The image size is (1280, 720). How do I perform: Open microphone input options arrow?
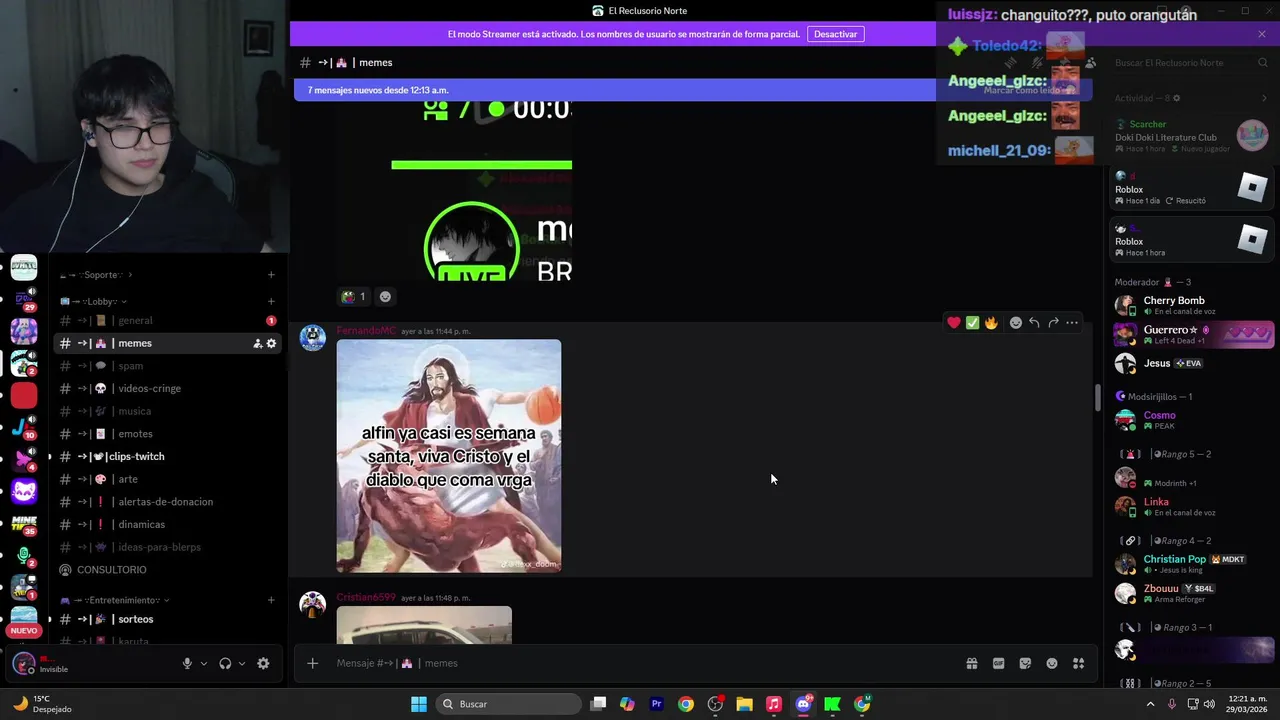tap(204, 663)
